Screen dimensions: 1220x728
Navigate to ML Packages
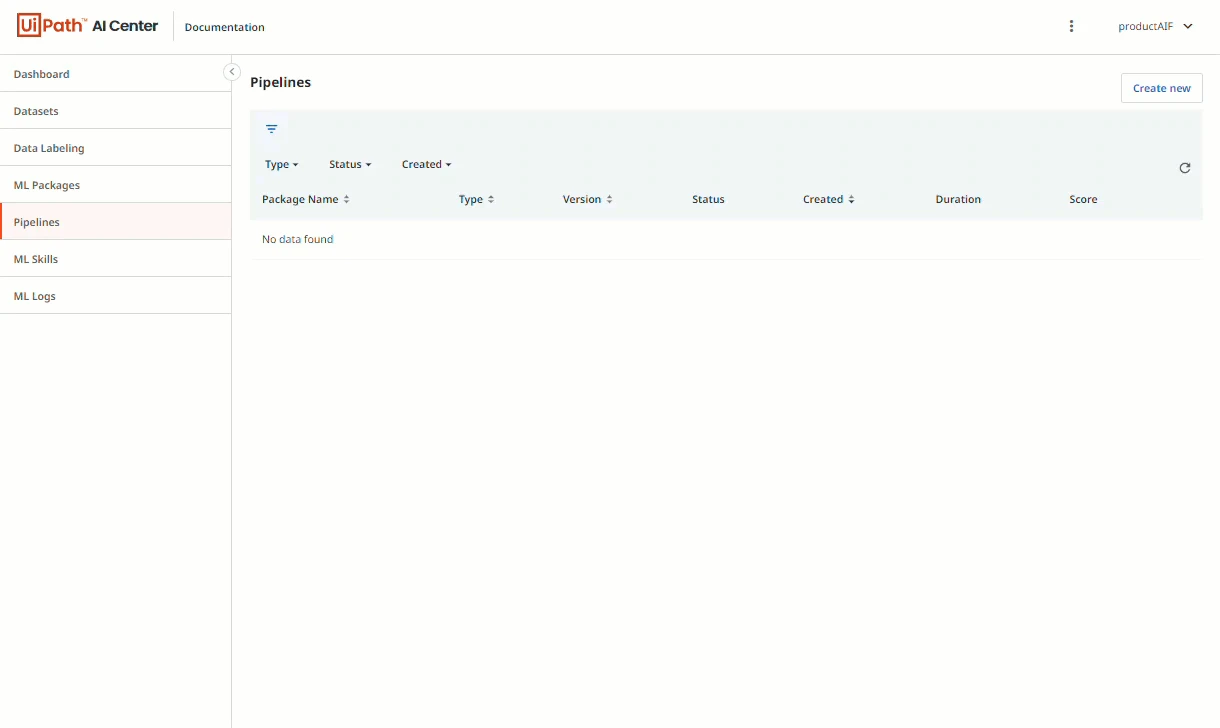click(115, 185)
